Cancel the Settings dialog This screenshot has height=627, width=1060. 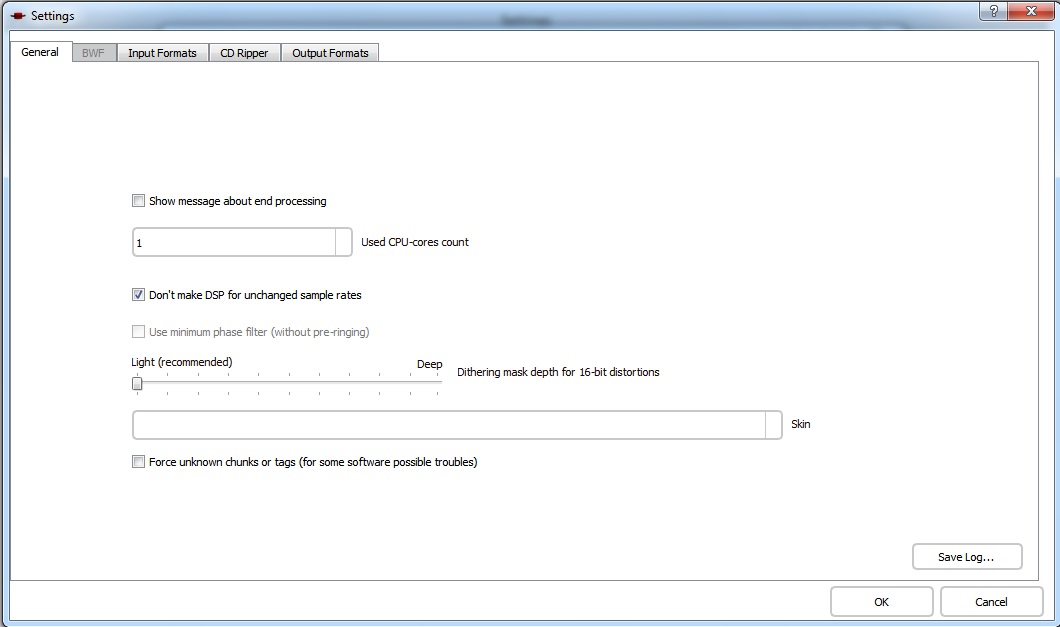coord(991,601)
